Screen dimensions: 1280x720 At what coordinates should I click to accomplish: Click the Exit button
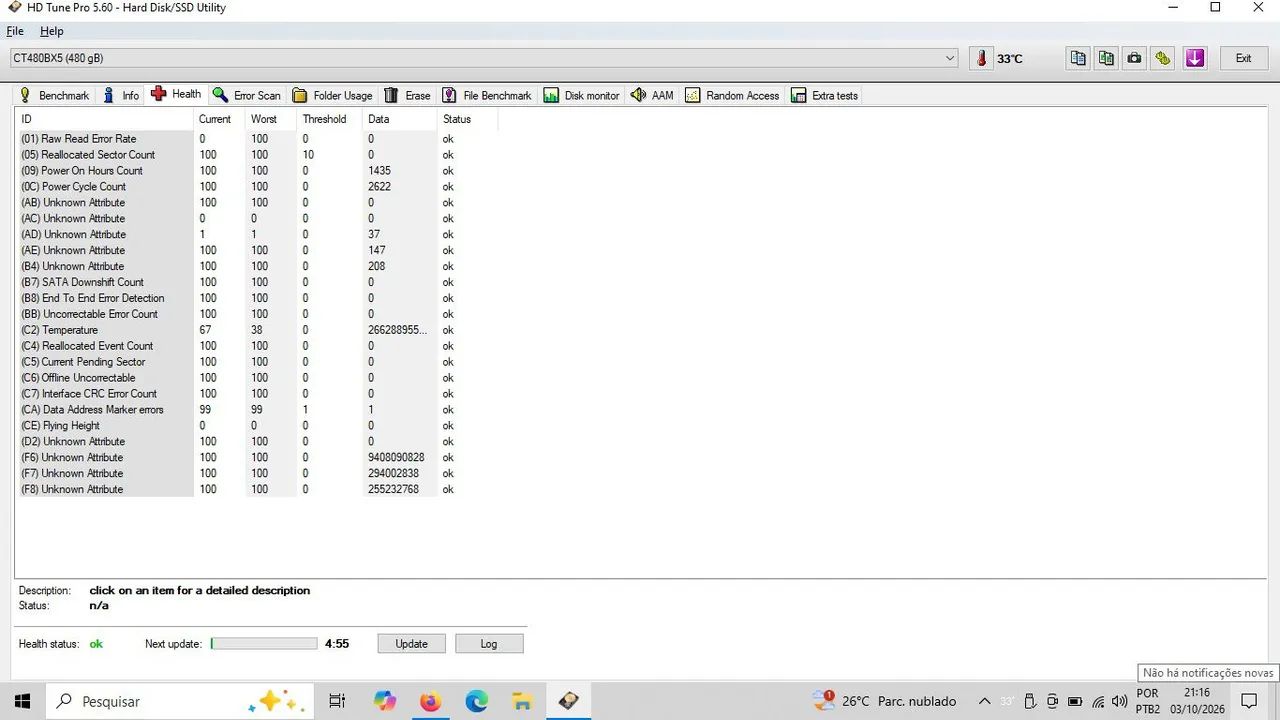pyautogui.click(x=1243, y=58)
